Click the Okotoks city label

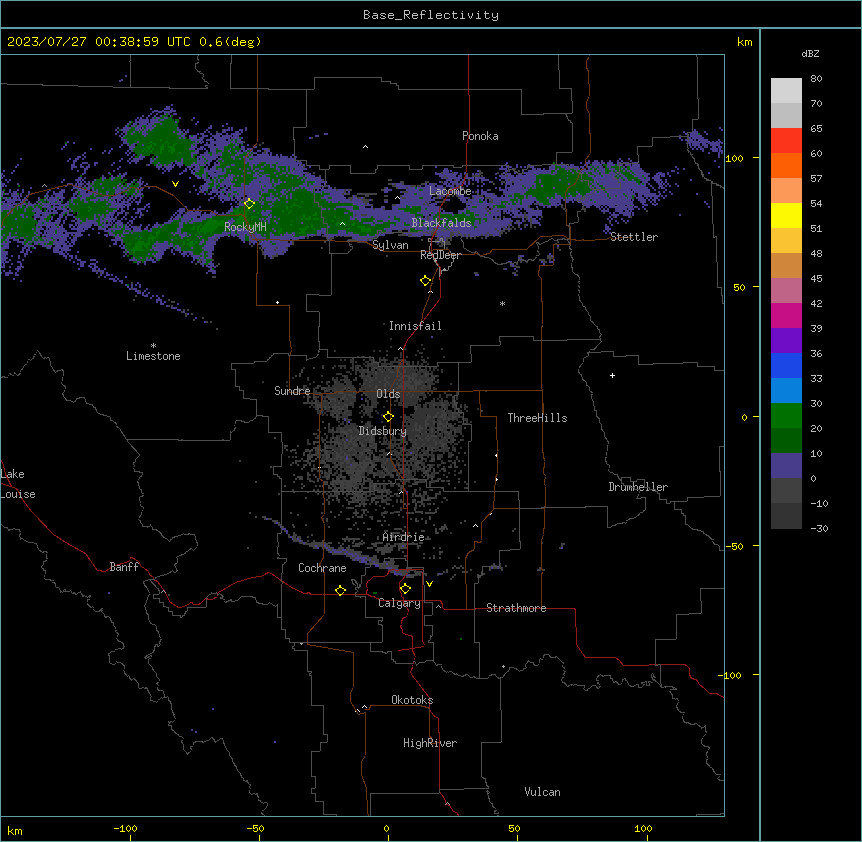point(412,700)
